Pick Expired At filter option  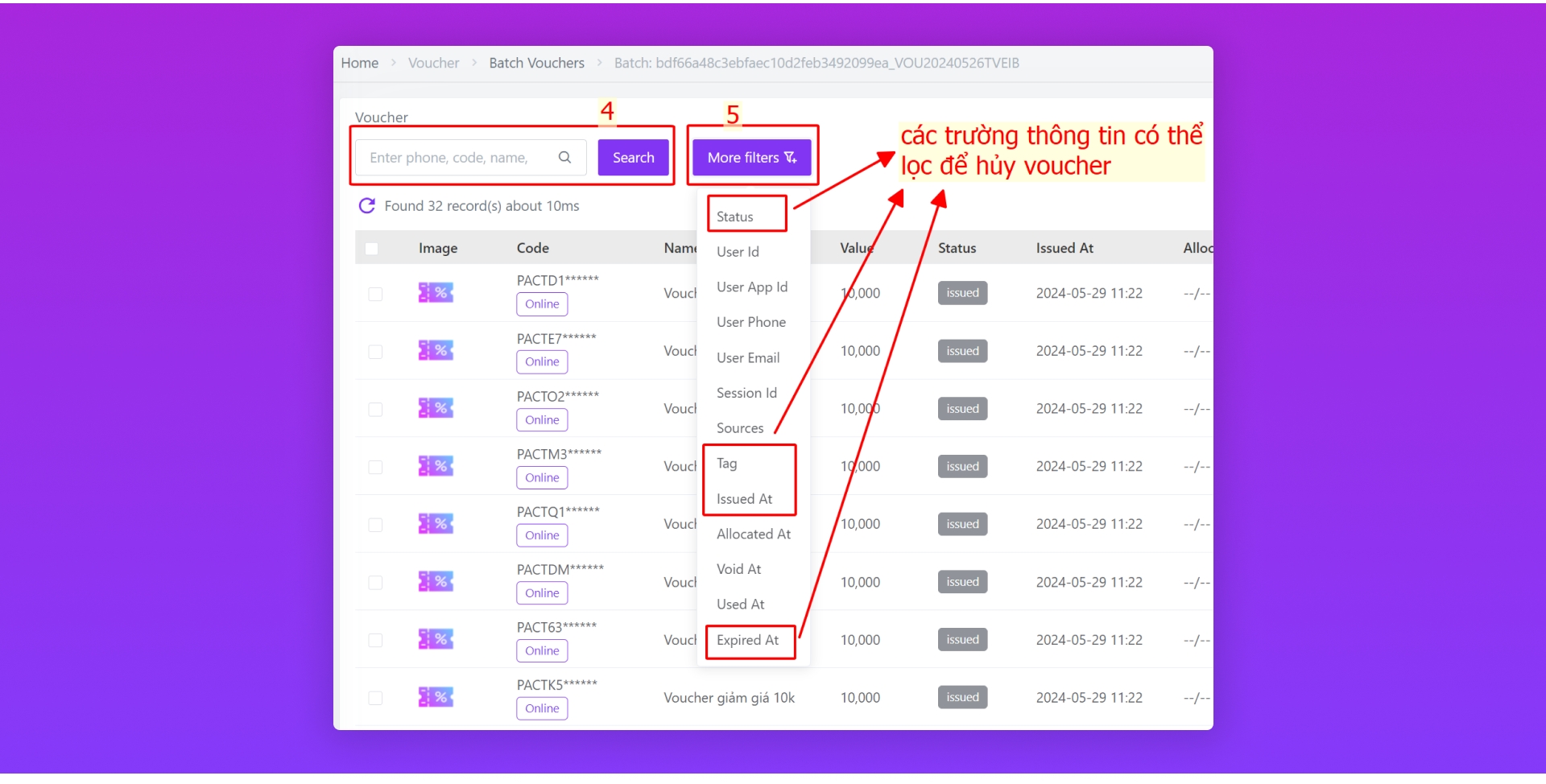(x=747, y=641)
